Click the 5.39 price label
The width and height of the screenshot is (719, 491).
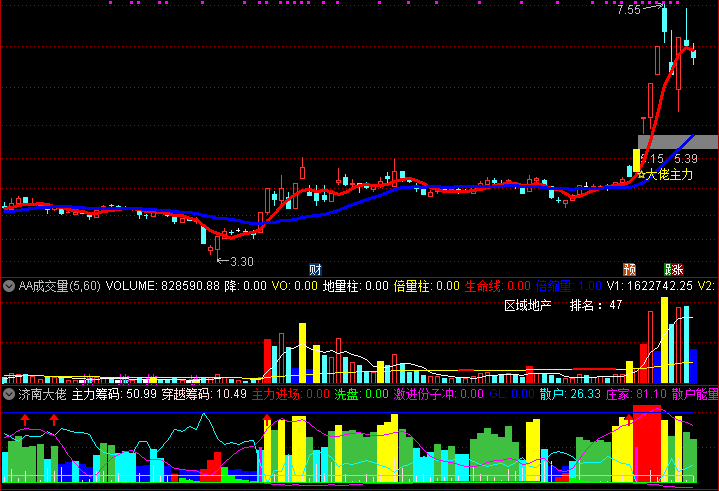[686, 159]
